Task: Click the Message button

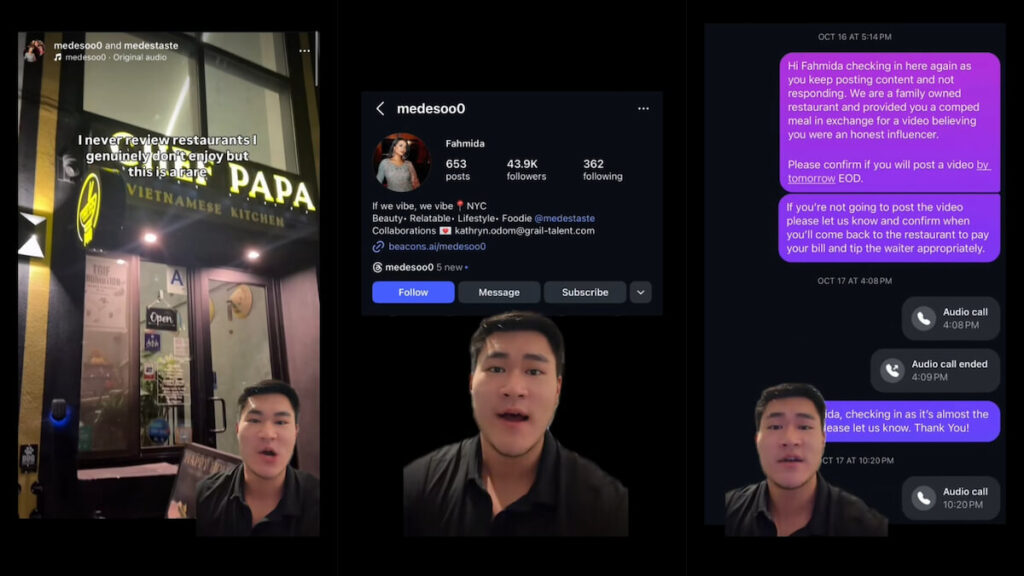Action: [499, 292]
